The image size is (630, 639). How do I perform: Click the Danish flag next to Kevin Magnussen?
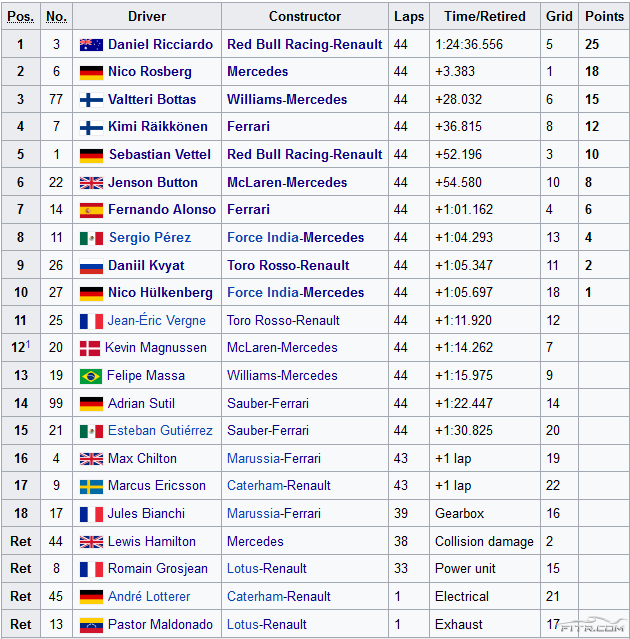91,348
